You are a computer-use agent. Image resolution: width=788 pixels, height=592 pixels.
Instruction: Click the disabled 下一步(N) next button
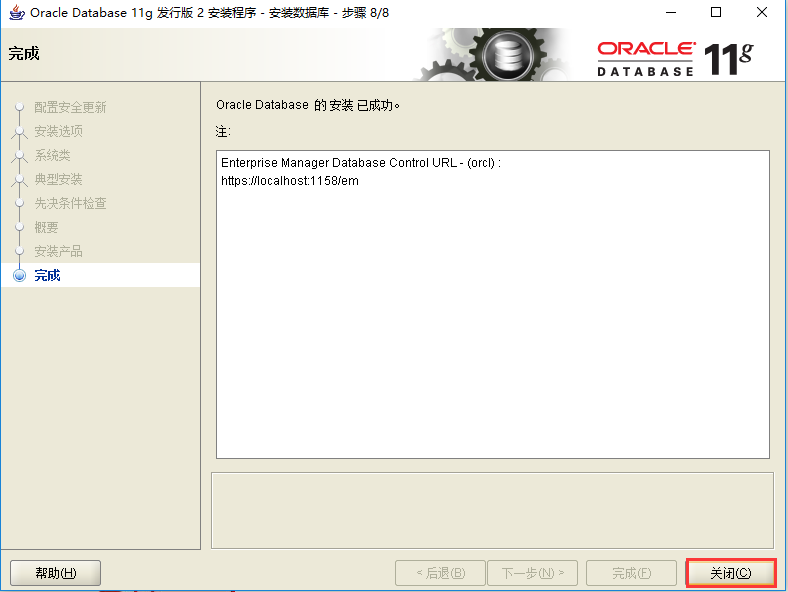532,573
